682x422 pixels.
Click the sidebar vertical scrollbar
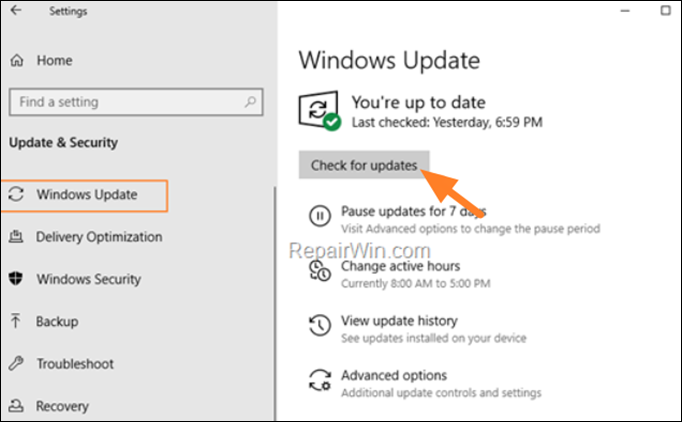click(275, 303)
